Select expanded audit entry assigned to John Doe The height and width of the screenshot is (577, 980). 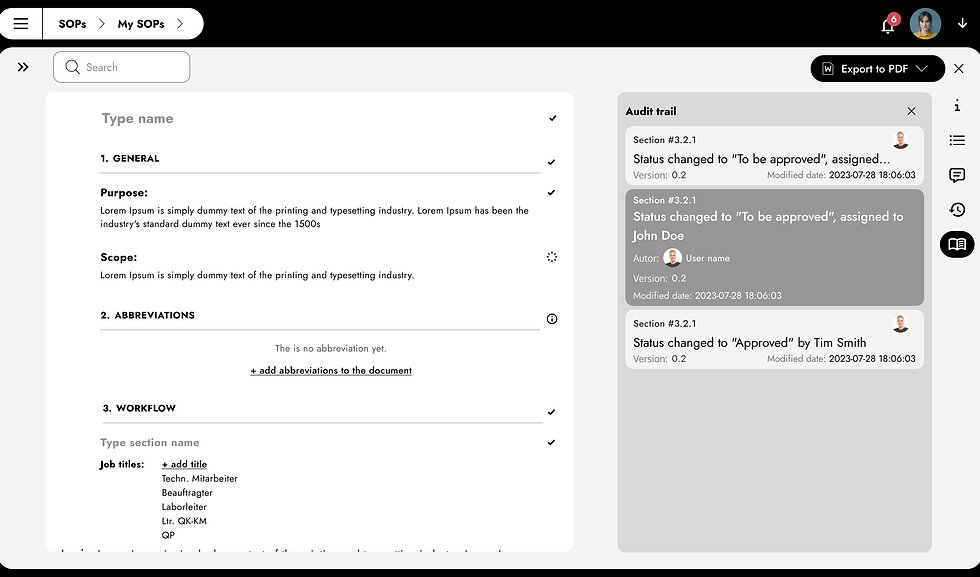click(x=774, y=248)
